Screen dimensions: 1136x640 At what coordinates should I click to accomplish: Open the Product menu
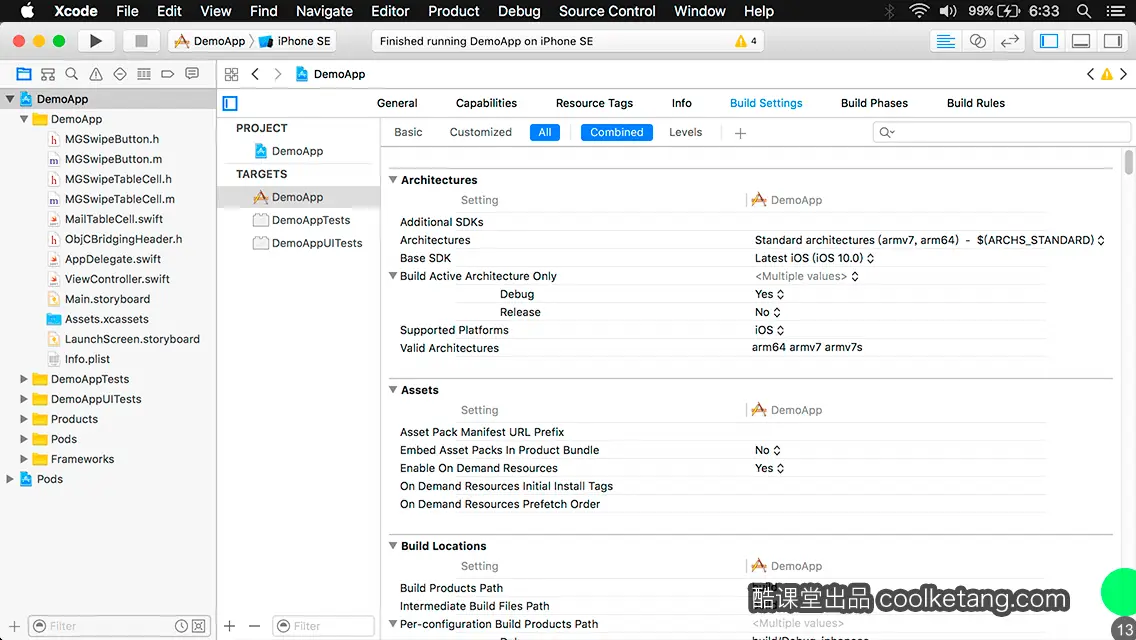(x=454, y=11)
